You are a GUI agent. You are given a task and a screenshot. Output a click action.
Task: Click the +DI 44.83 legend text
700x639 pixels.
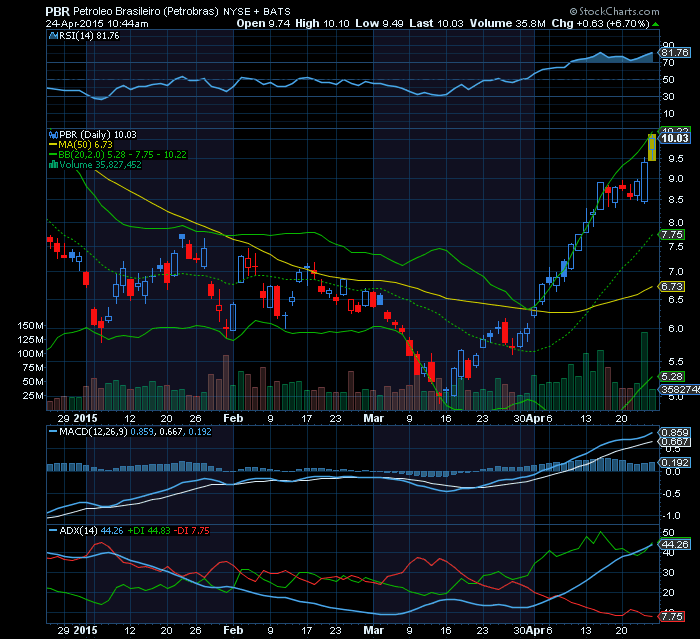coord(149,531)
